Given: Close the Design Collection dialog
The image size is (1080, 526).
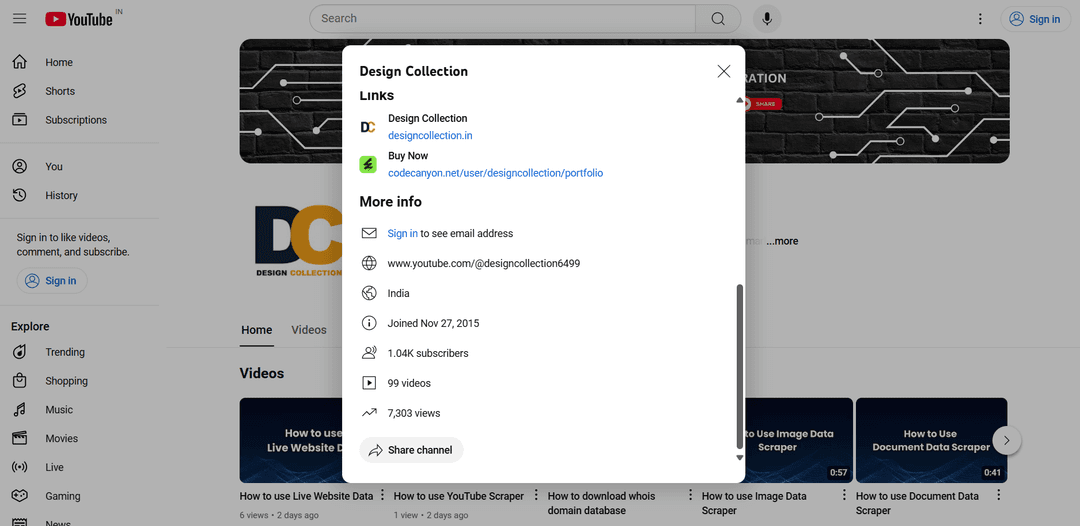Looking at the screenshot, I should (723, 71).
